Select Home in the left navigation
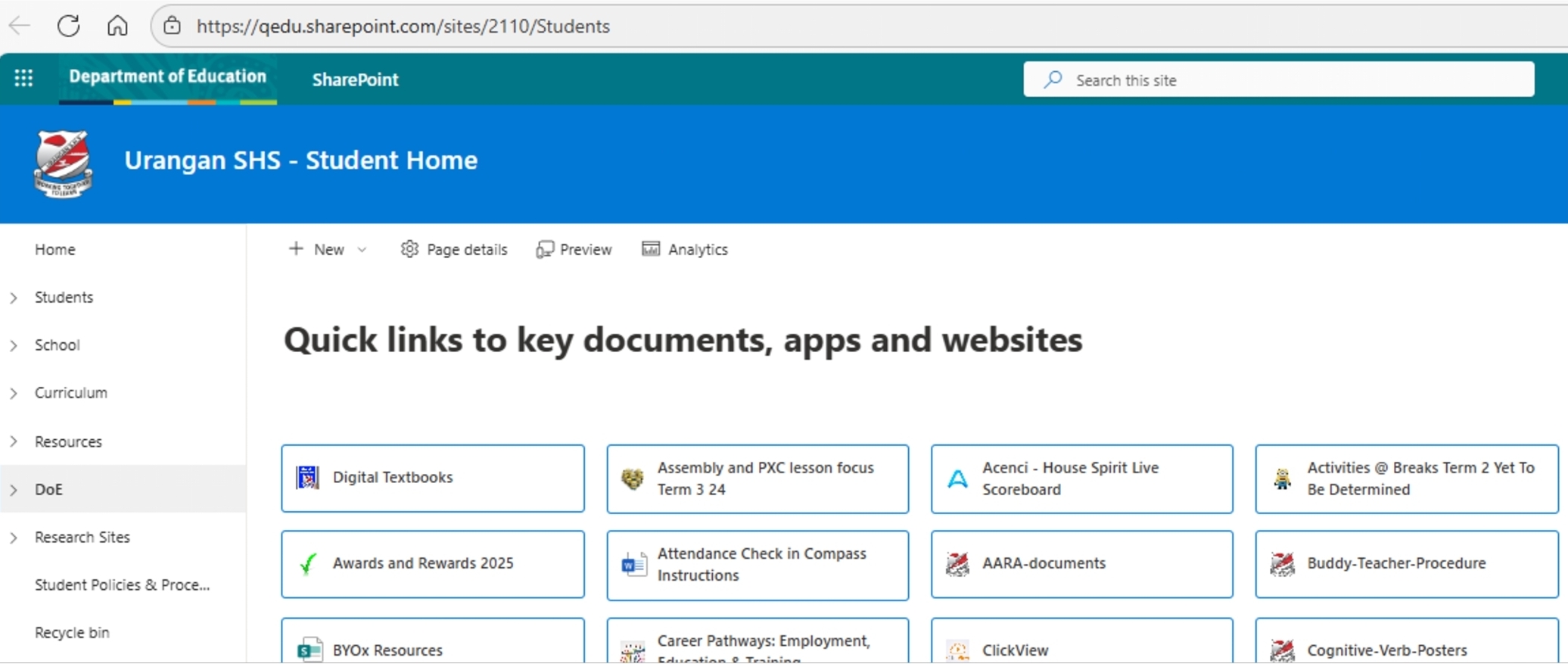 54,249
